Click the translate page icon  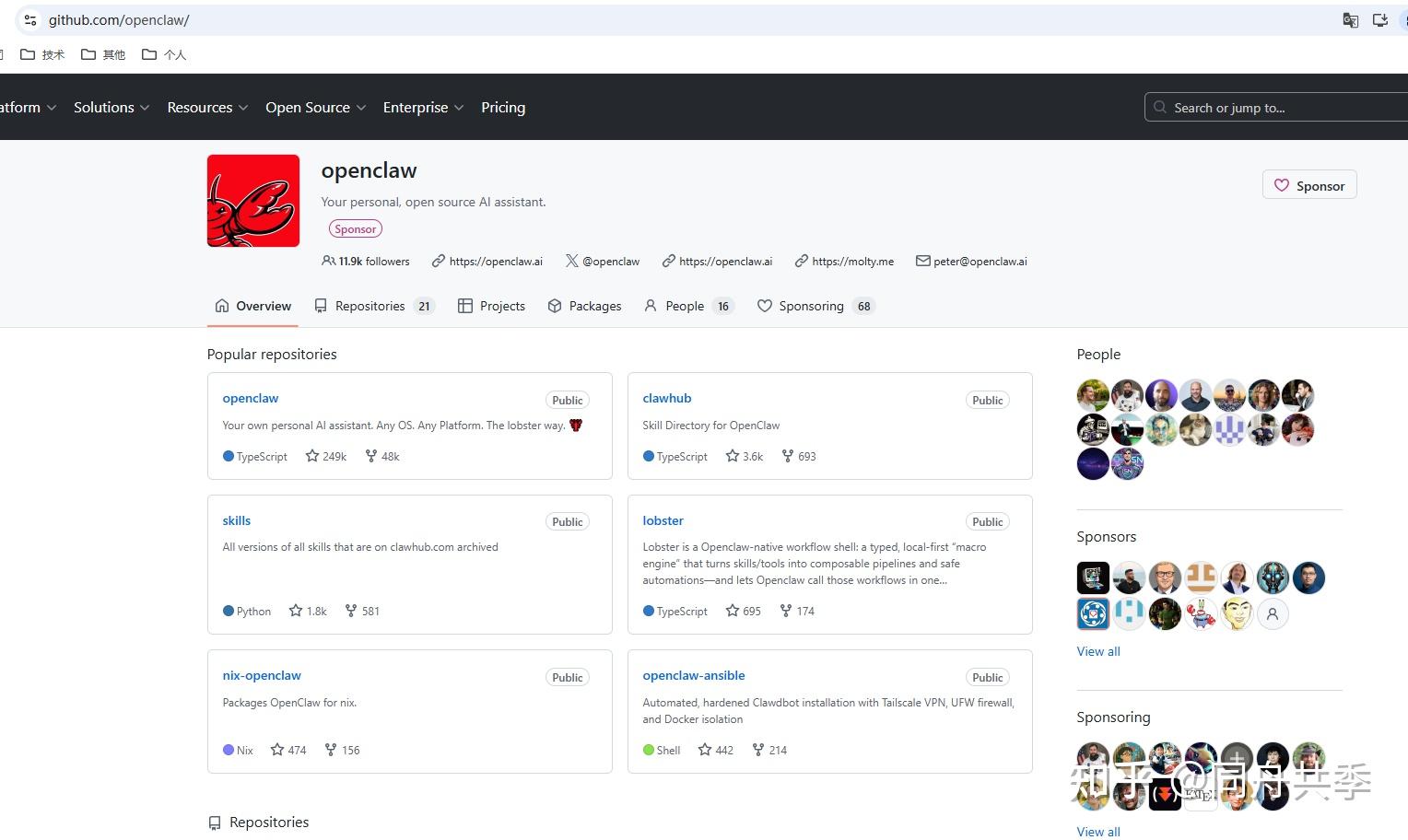1351,20
